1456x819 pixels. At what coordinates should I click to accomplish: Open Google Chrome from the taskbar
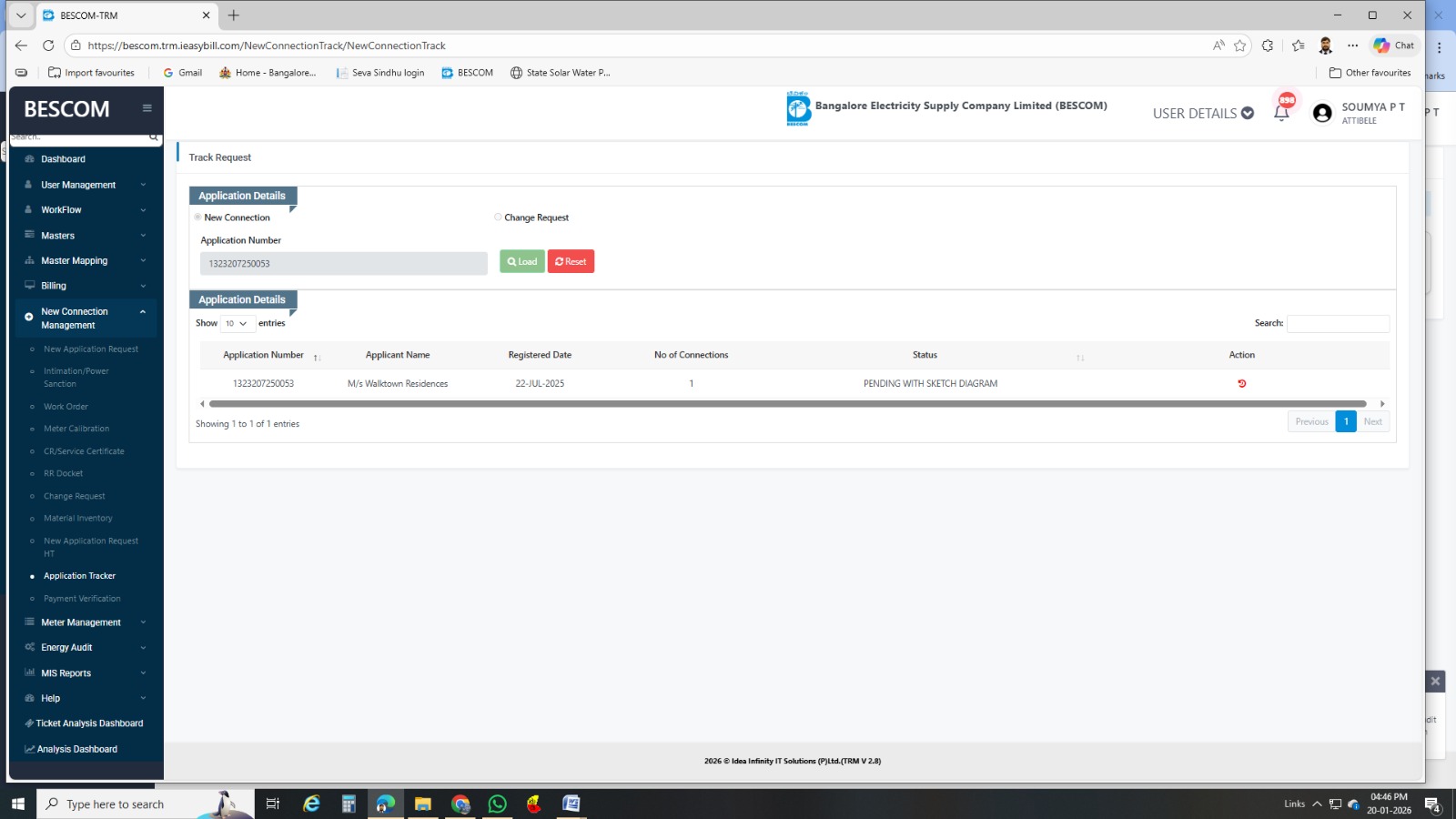click(460, 804)
